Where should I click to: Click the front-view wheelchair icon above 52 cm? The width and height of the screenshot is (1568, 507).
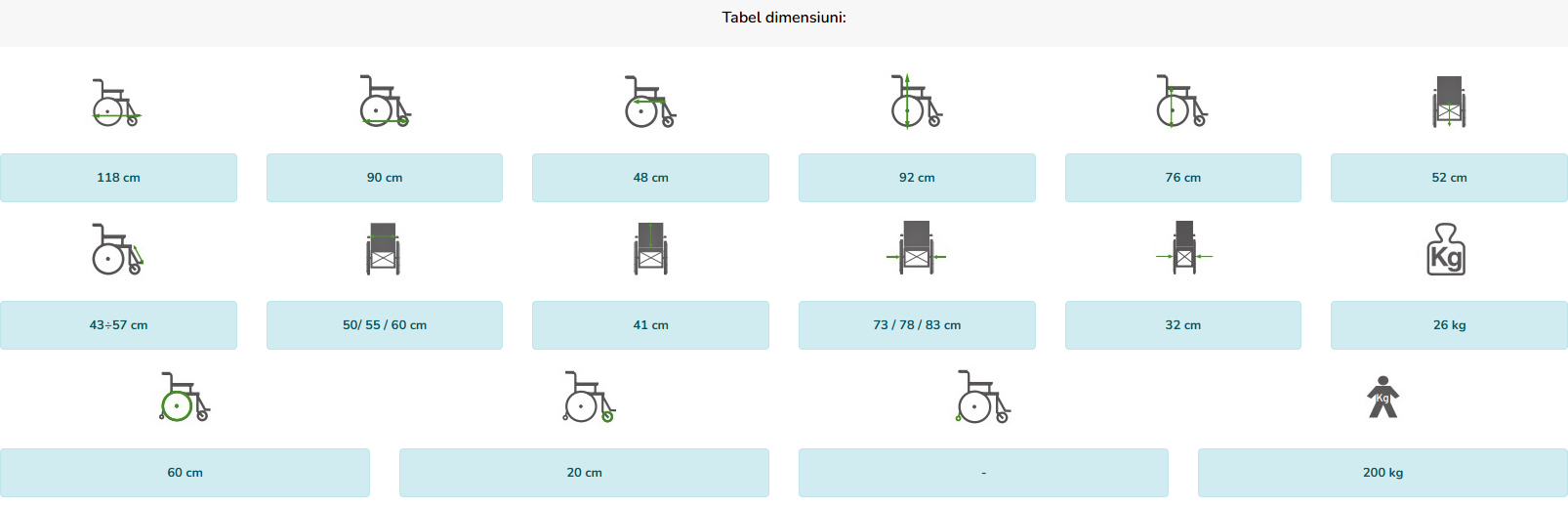click(1449, 102)
